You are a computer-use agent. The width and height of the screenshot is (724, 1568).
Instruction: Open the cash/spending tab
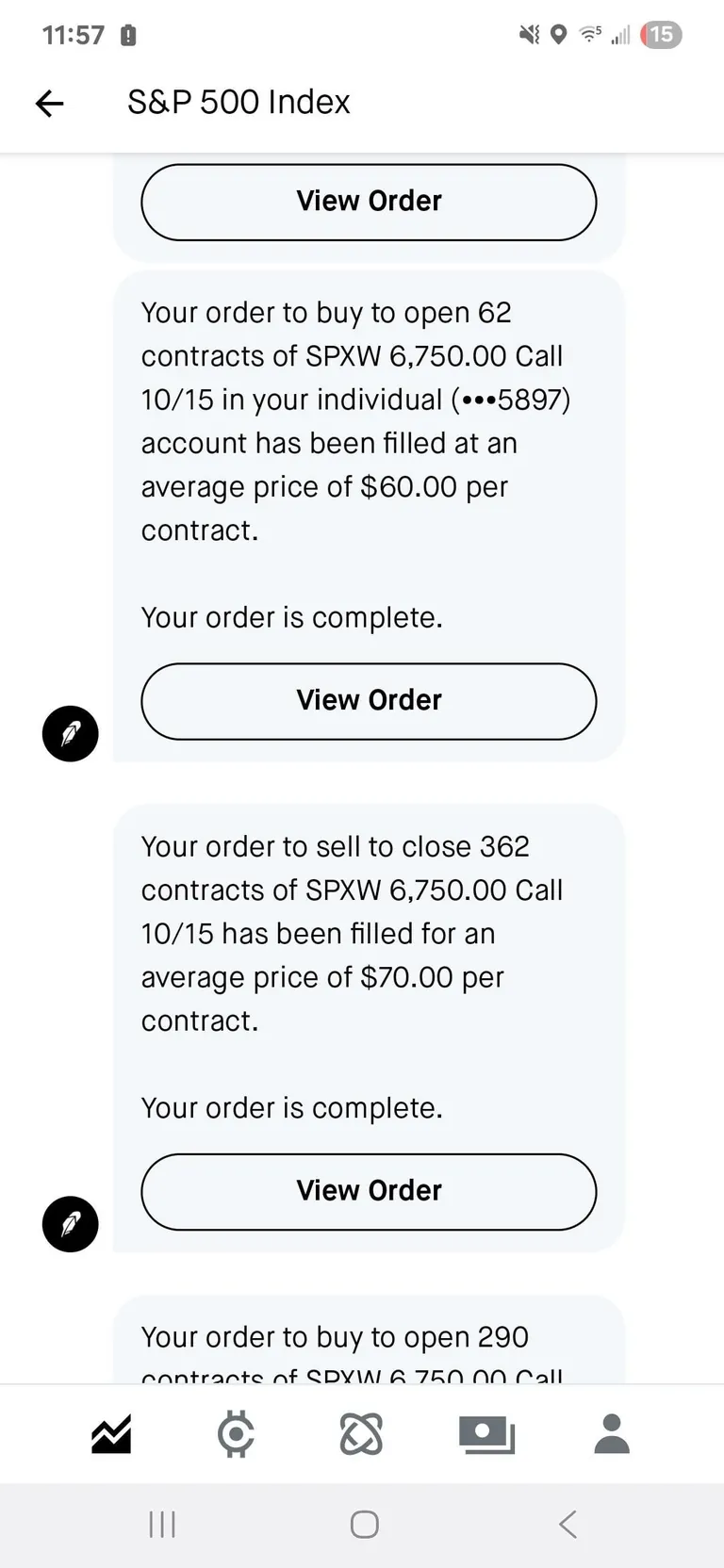[486, 1434]
